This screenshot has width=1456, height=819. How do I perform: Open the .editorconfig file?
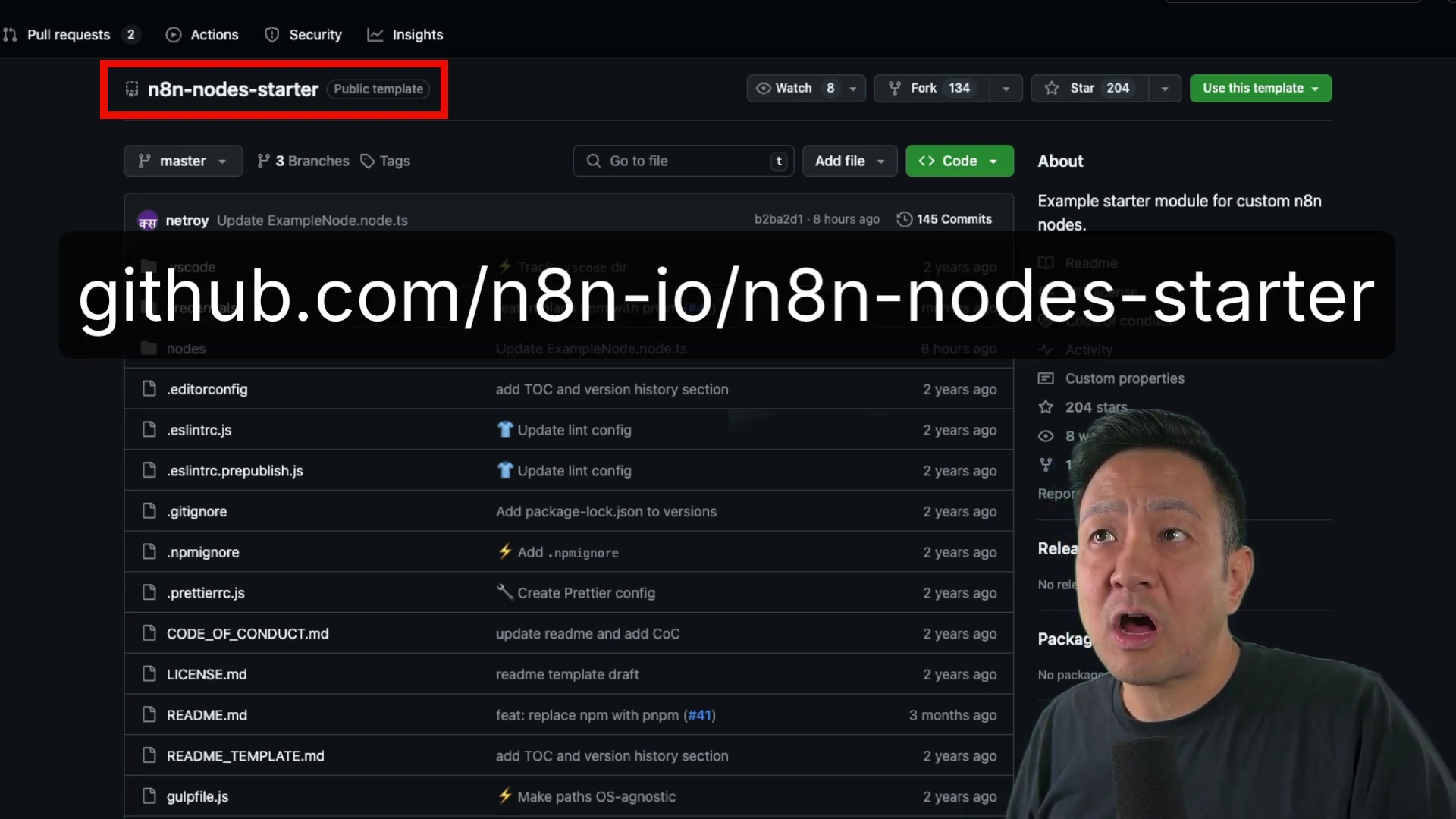[207, 389]
